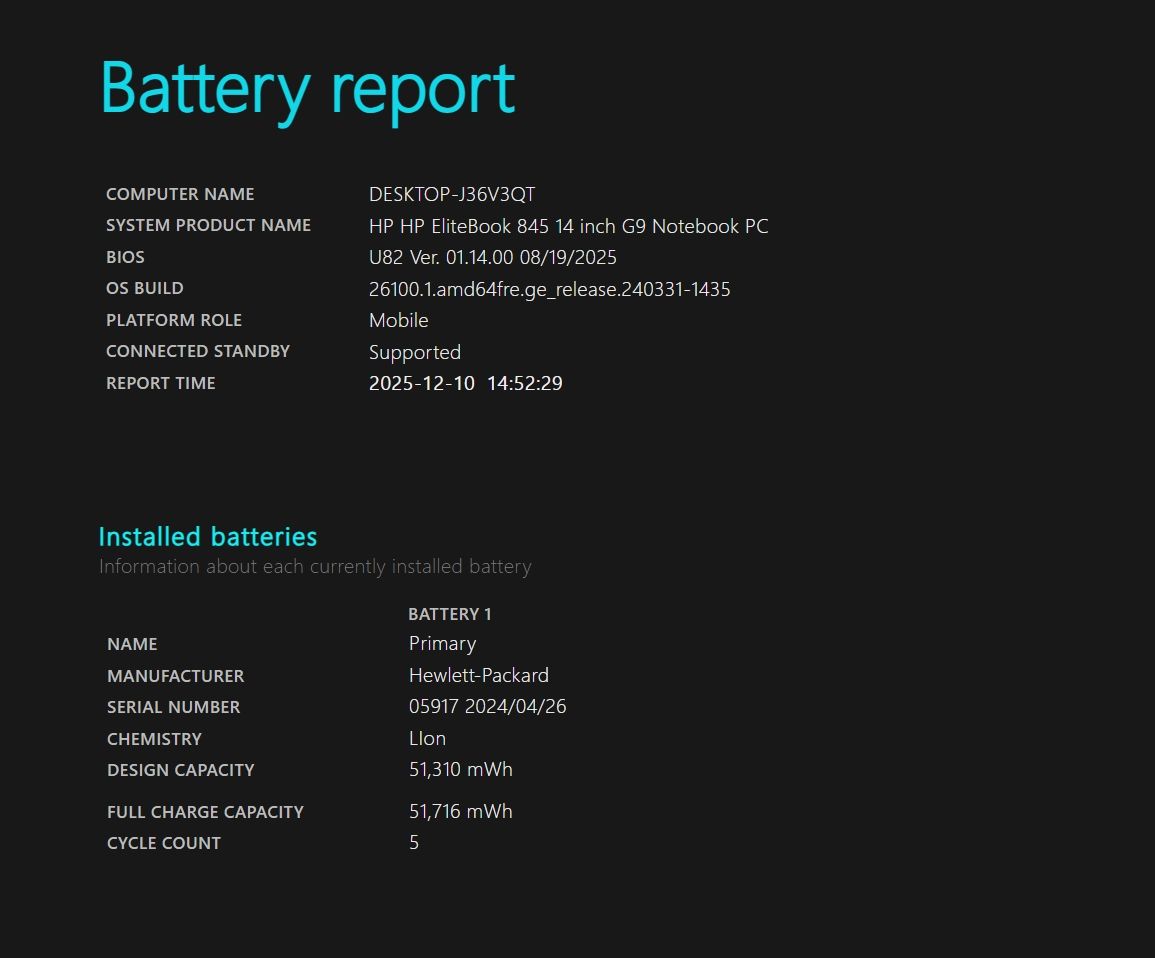1155x958 pixels.
Task: Click the manufacturer value Hewlett-Packard
Action: [478, 675]
